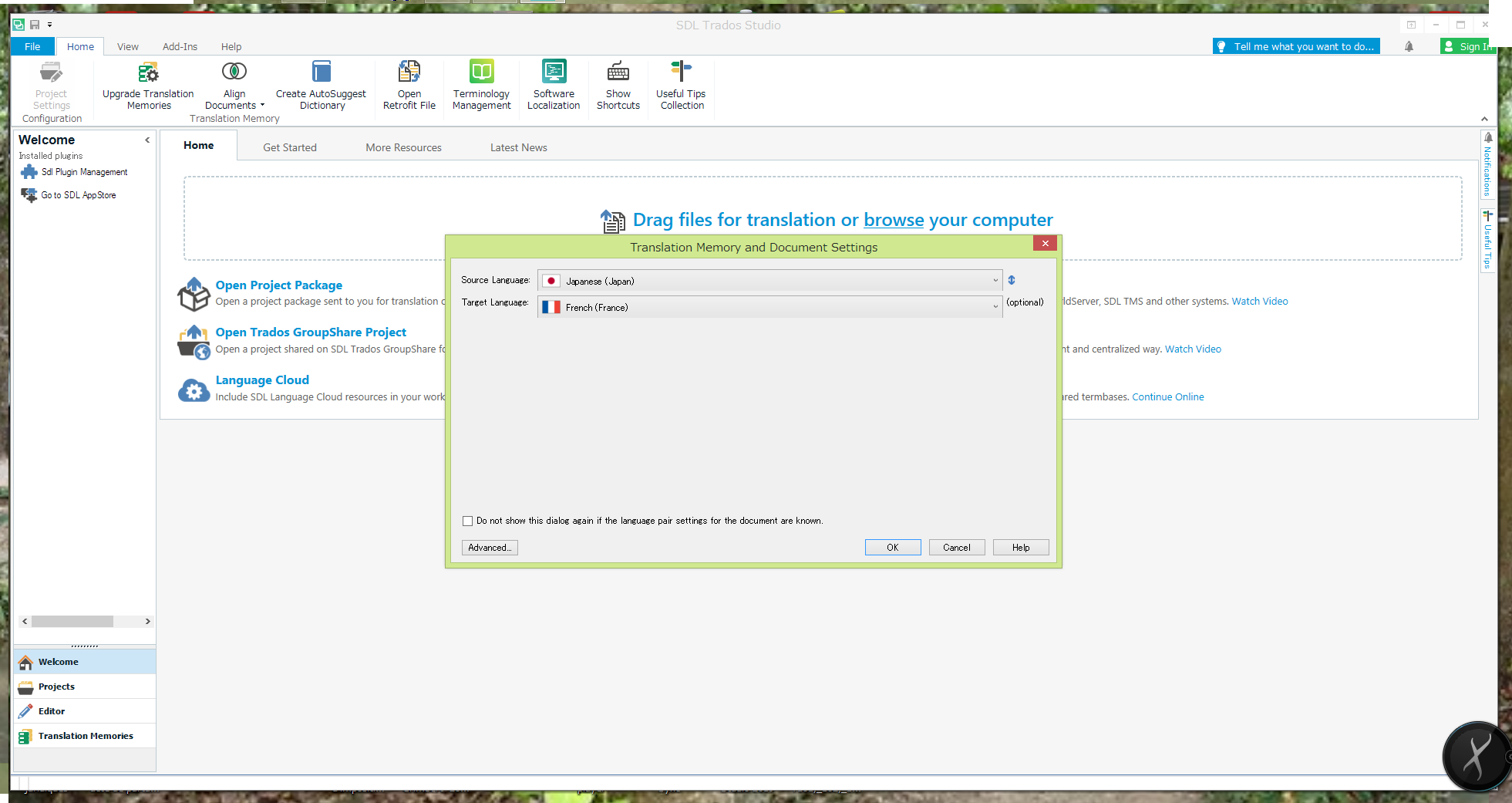1512x803 pixels.
Task: Click Upgrade Translation Memories icon
Action: coord(148,73)
